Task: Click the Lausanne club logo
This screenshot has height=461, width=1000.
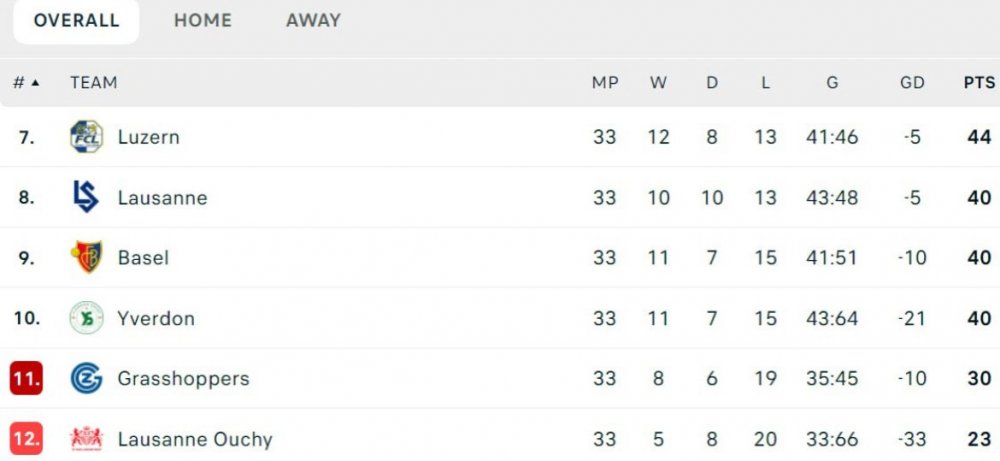Action: pos(86,197)
